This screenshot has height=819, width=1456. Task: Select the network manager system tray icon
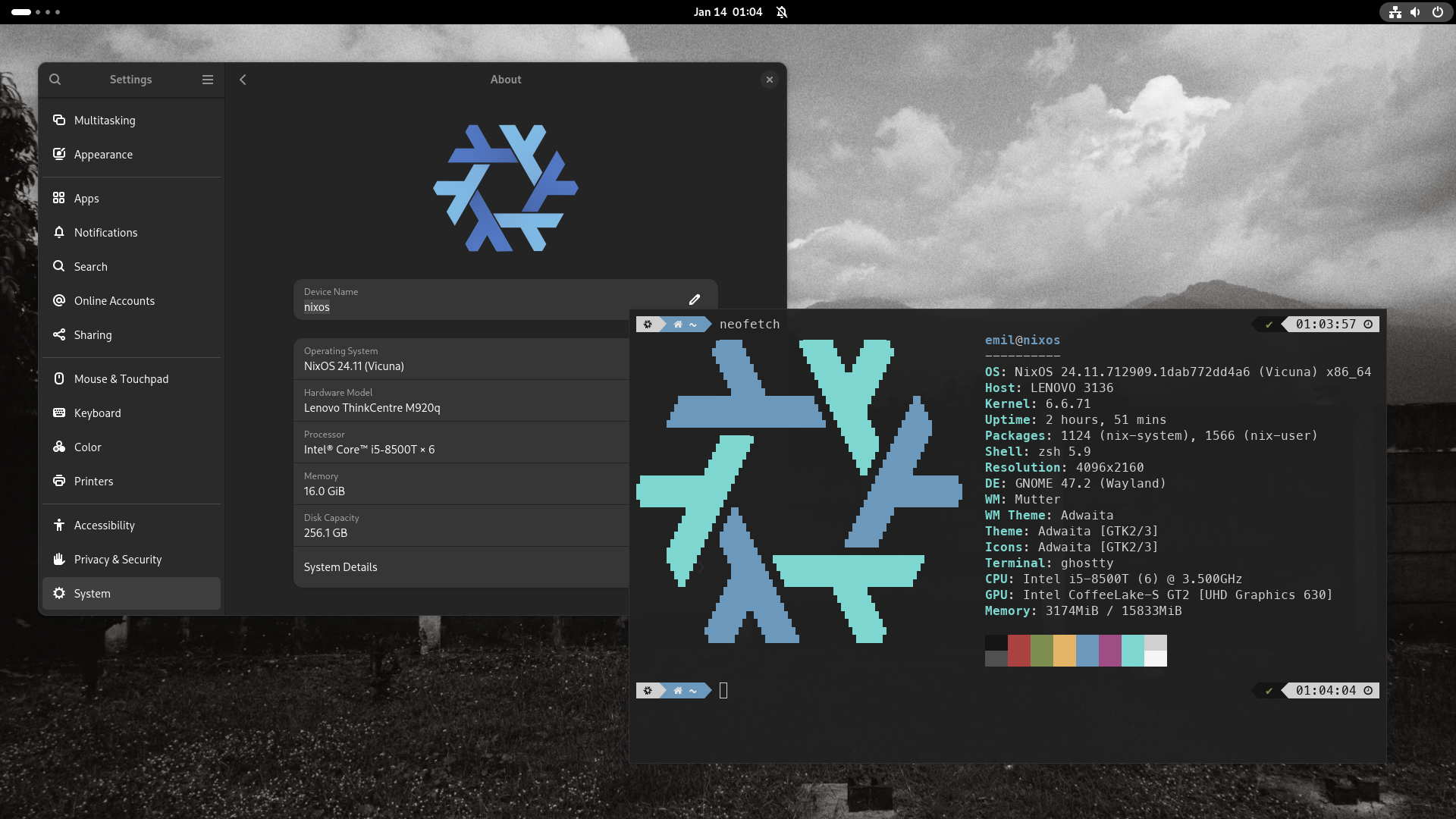pos(1395,12)
